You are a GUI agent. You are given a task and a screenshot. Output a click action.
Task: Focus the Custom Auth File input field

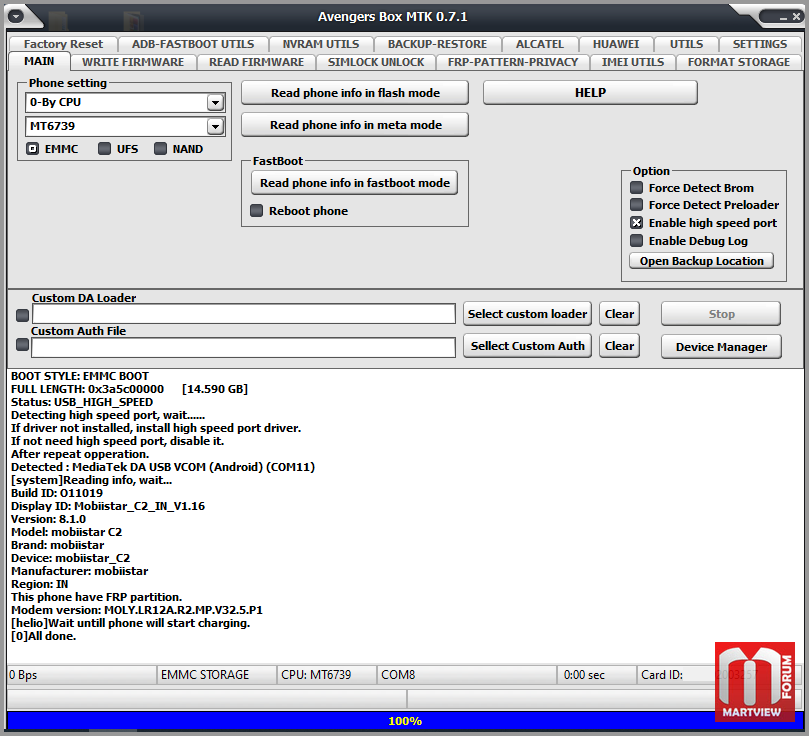(x=243, y=347)
